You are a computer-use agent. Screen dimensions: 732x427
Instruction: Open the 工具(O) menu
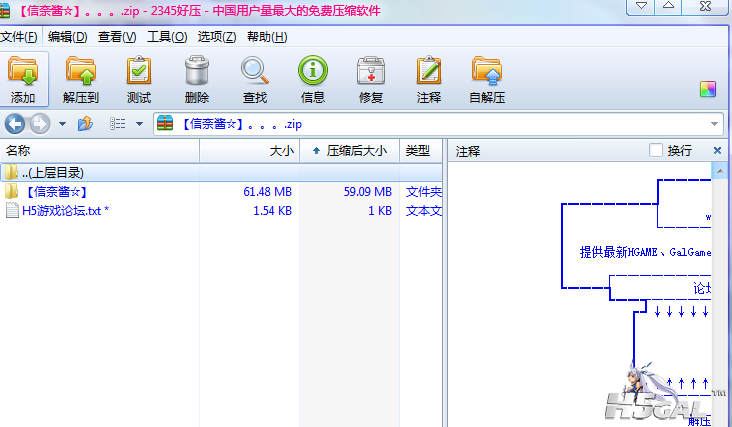(167, 37)
